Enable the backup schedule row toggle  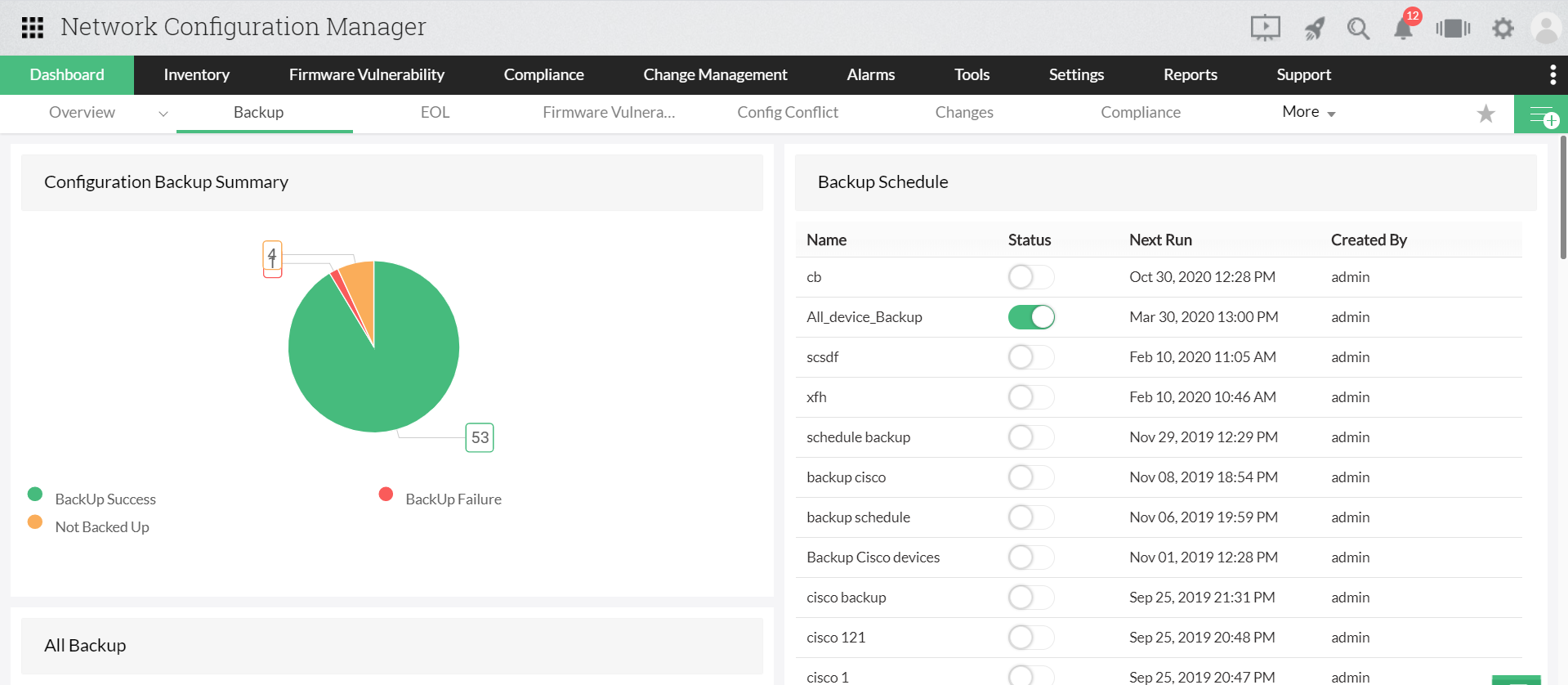tap(1031, 517)
